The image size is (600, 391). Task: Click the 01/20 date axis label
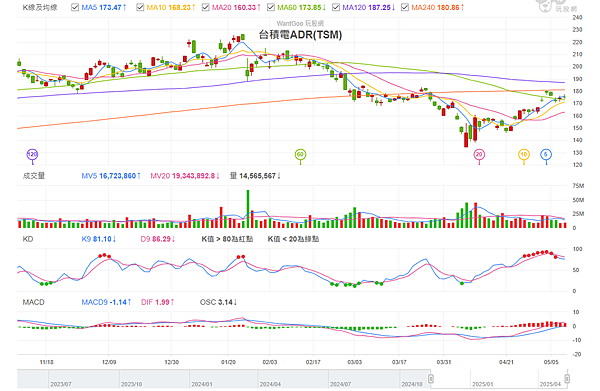pyautogui.click(x=228, y=362)
